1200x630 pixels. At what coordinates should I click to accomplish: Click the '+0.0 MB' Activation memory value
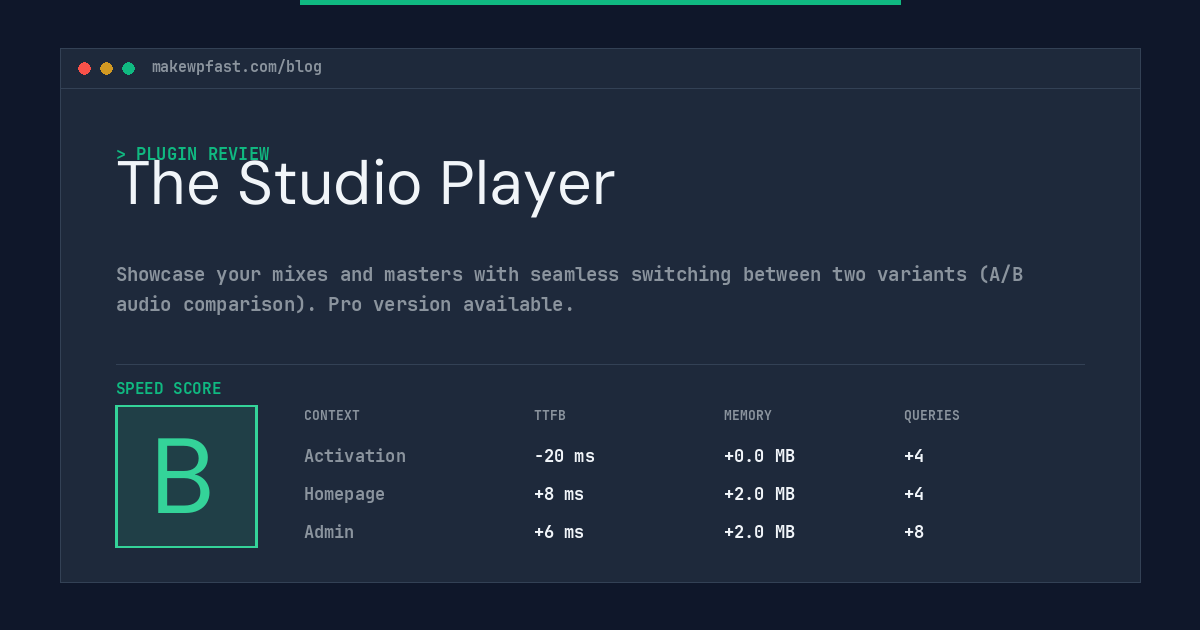point(759,456)
